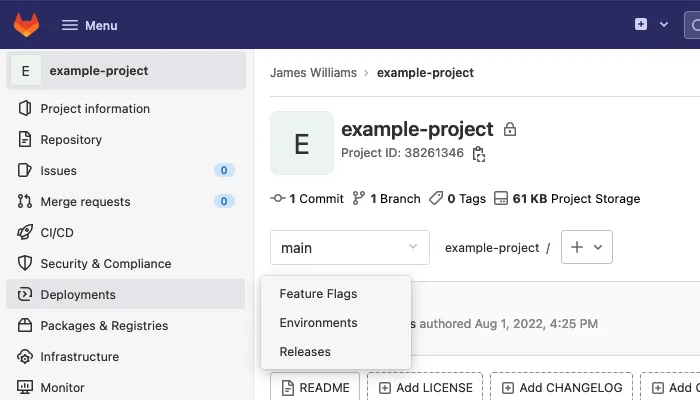Click the Add LICENSE button

click(x=424, y=387)
